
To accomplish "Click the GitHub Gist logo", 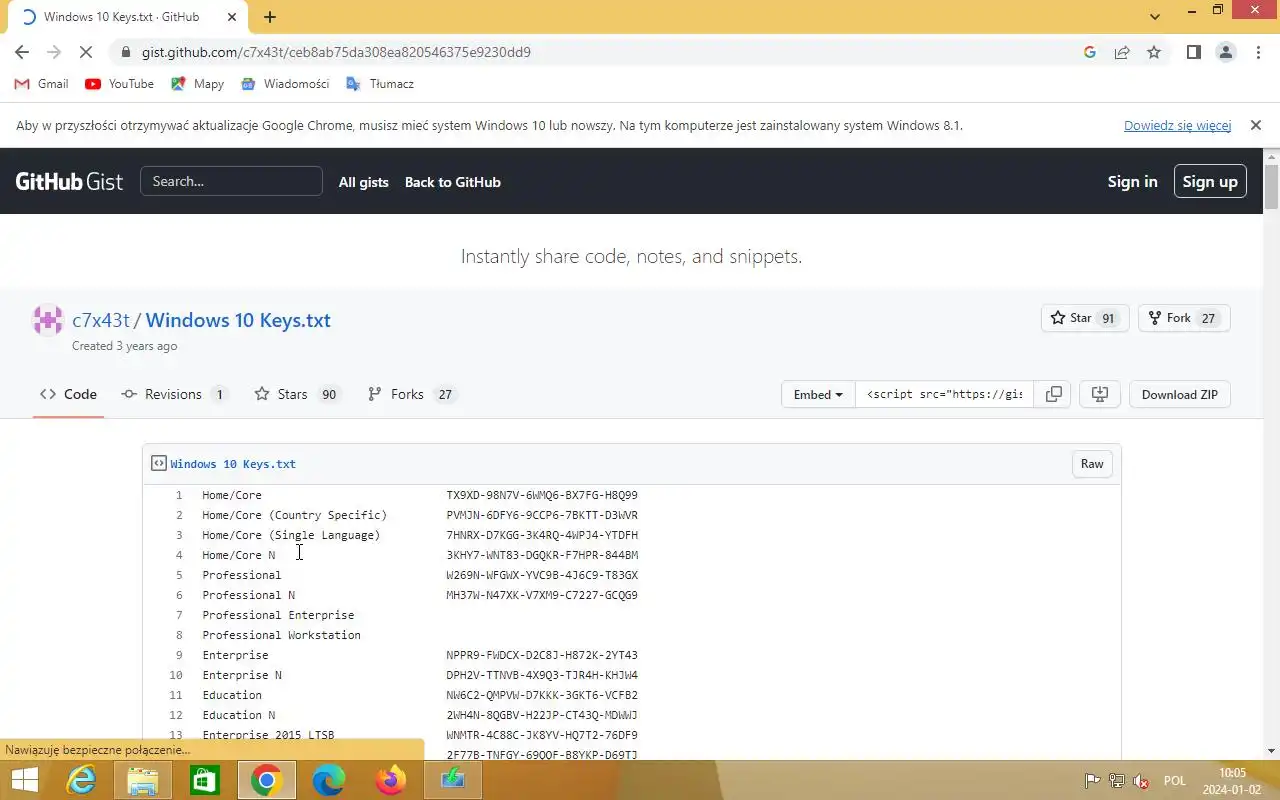I will coord(69,181).
